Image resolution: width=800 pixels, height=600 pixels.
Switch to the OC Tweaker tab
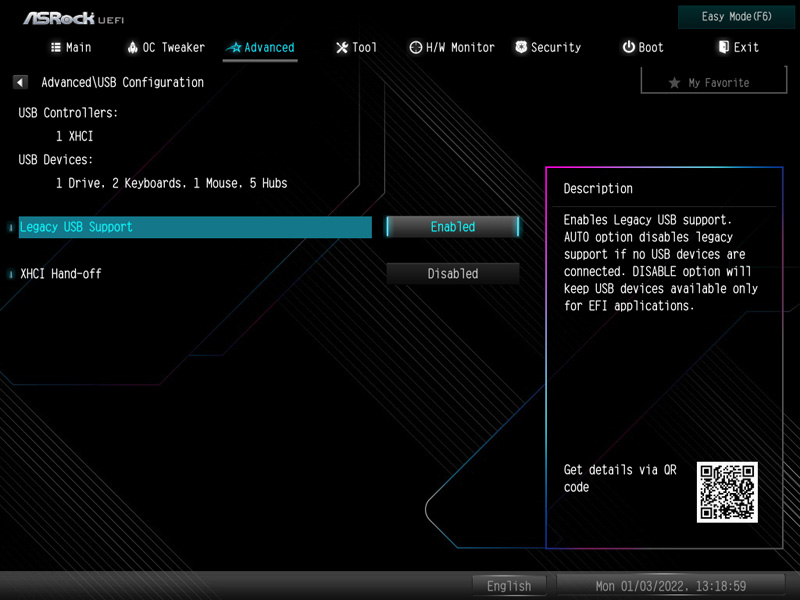(x=166, y=47)
